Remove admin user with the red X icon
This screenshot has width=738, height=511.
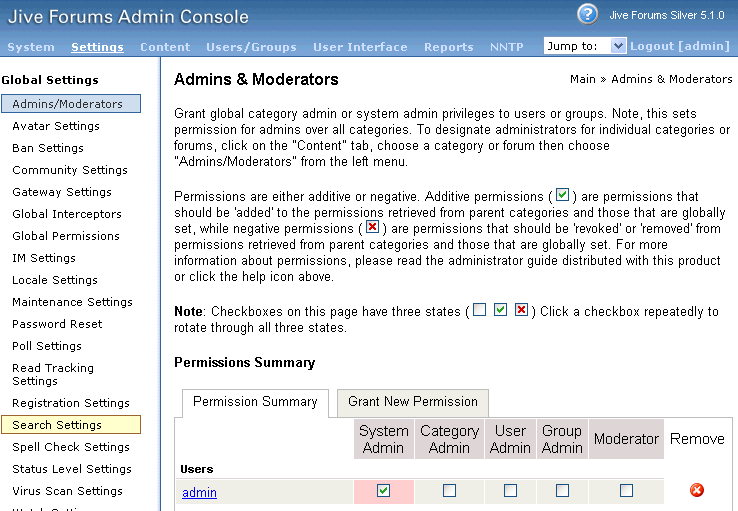point(697,490)
